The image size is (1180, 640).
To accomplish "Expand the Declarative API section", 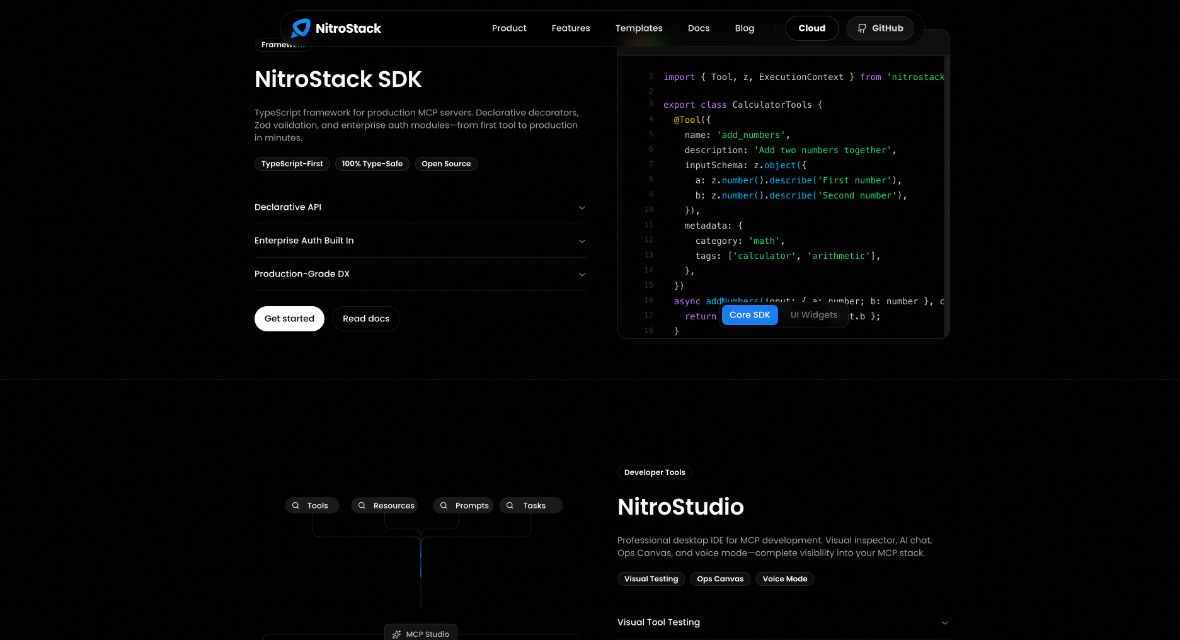I will pos(420,207).
